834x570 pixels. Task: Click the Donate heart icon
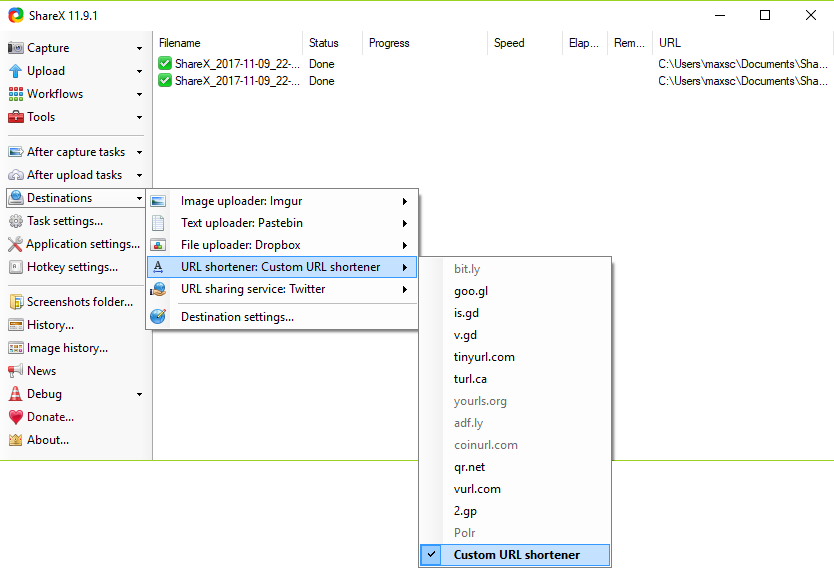[16, 417]
